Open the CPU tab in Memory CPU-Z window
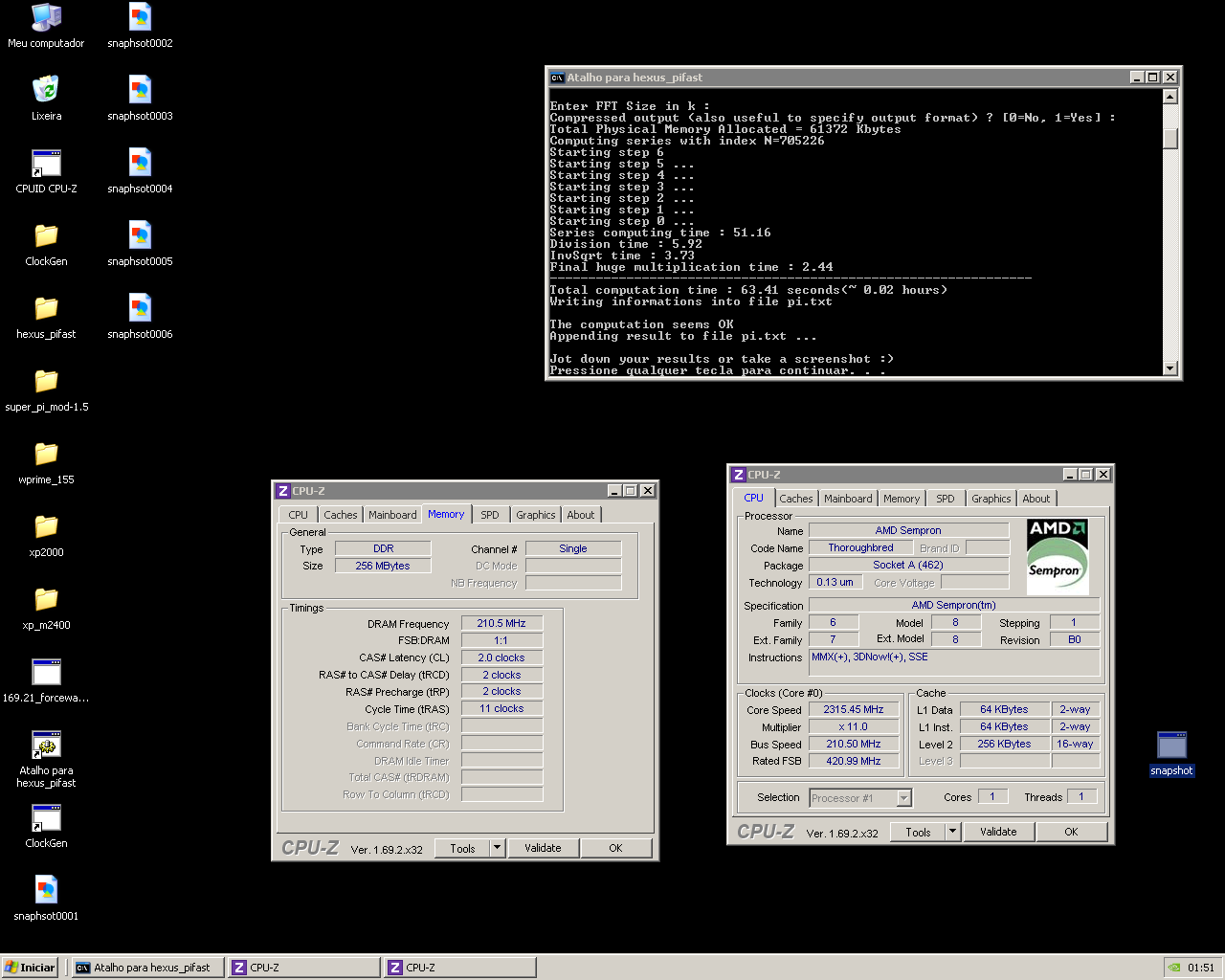The width and height of the screenshot is (1225, 980). 298,515
